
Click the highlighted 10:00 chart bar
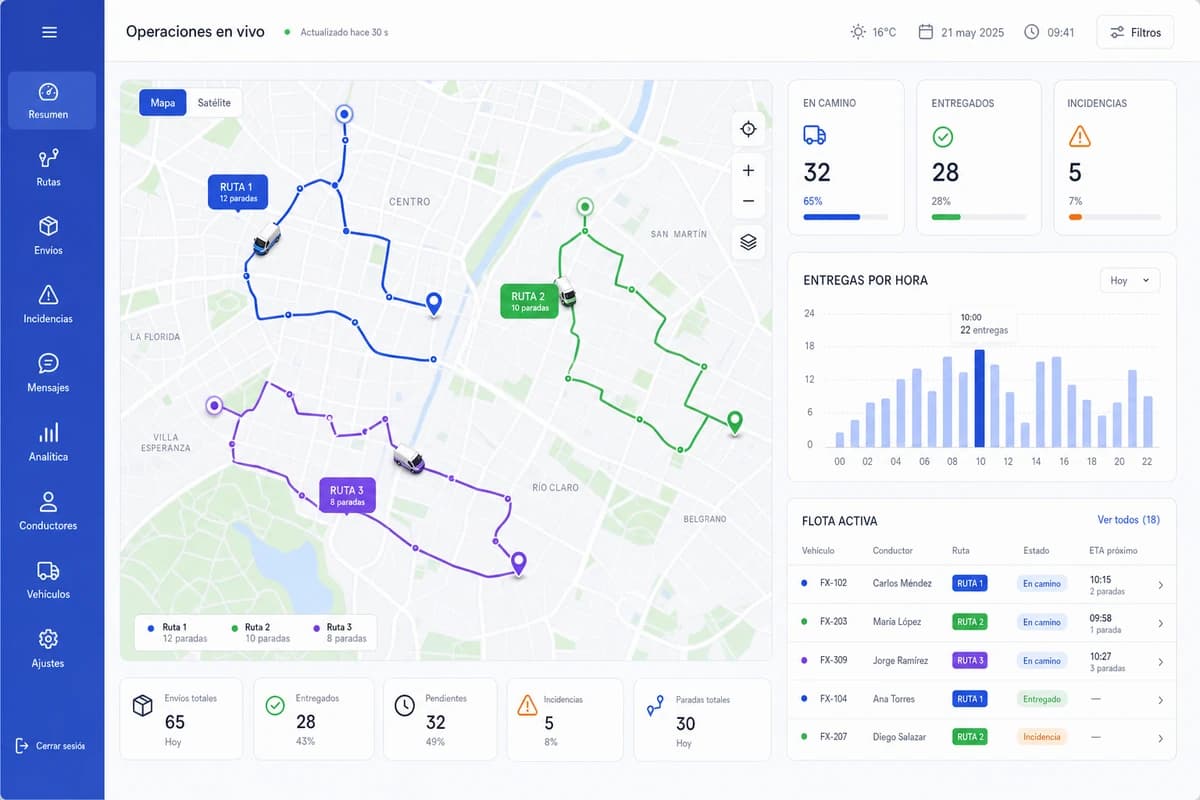[x=980, y=398]
